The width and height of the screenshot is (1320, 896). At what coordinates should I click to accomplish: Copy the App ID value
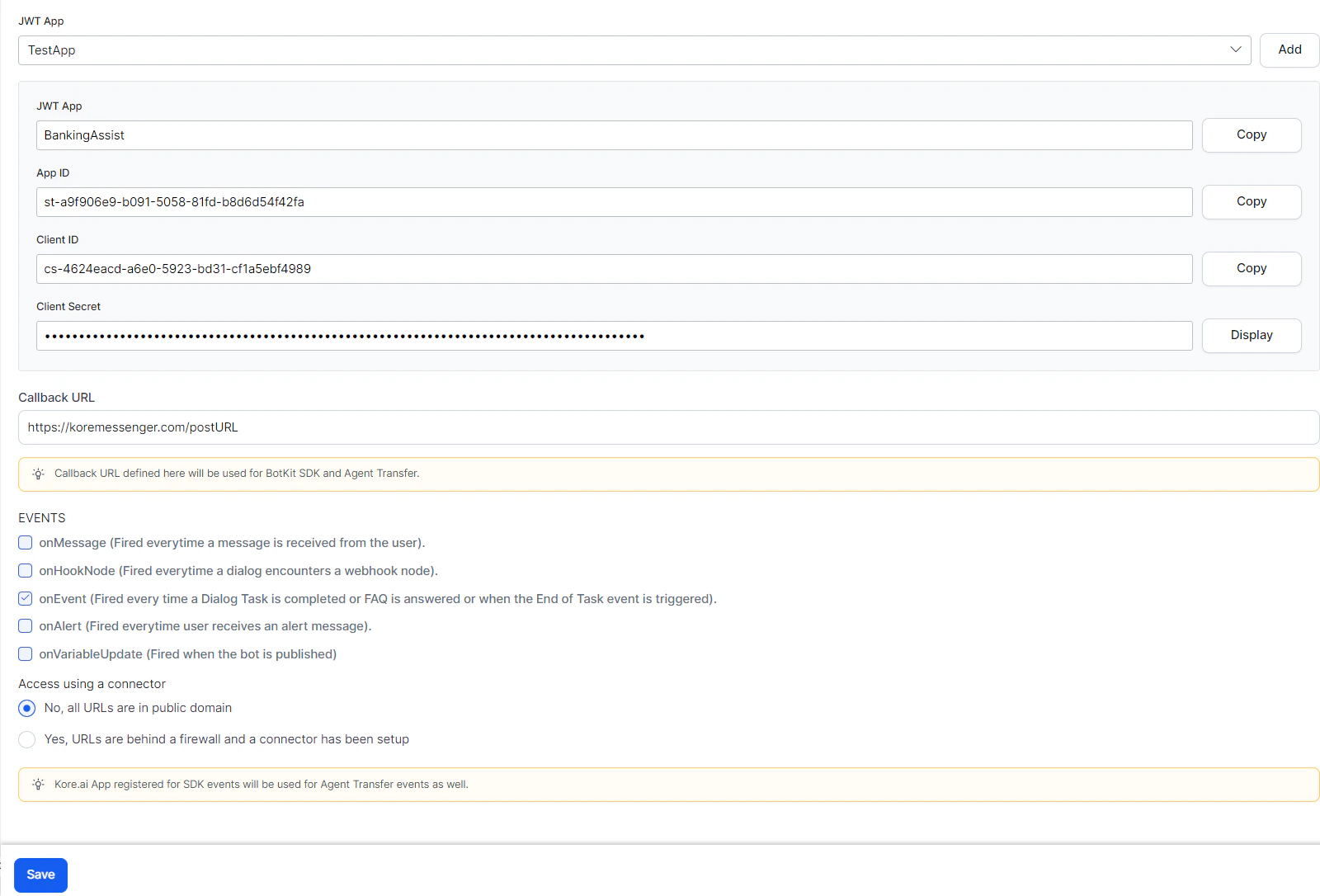tap(1252, 202)
